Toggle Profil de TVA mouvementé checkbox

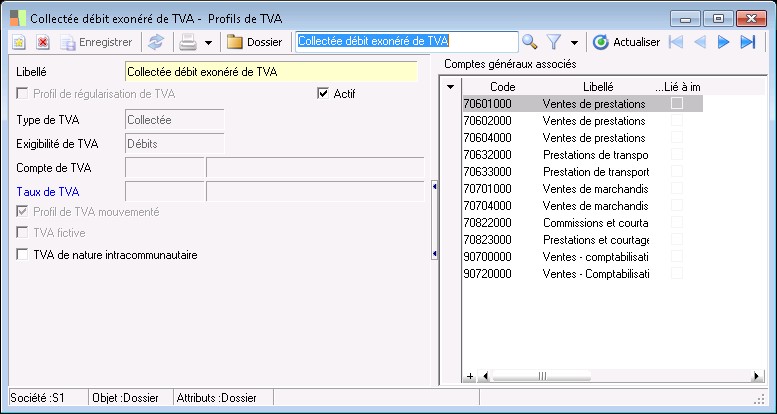(22, 212)
